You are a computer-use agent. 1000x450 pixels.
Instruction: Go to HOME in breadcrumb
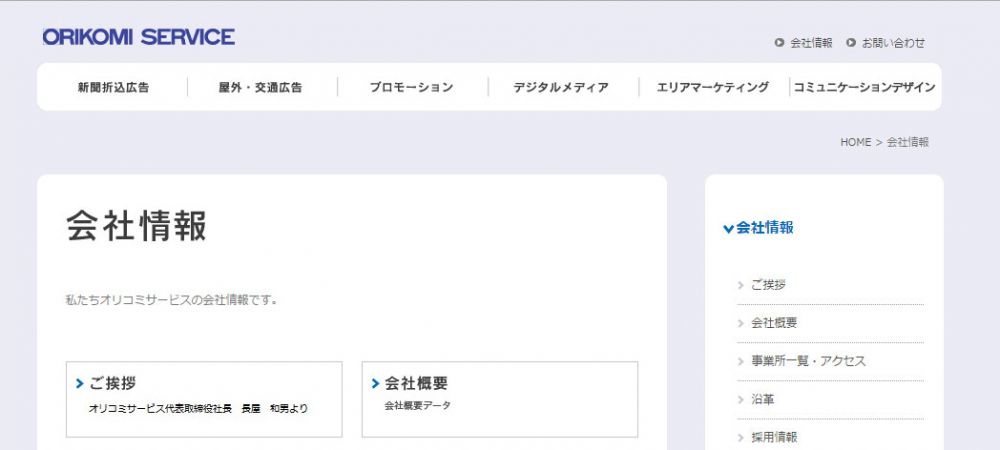click(855, 142)
